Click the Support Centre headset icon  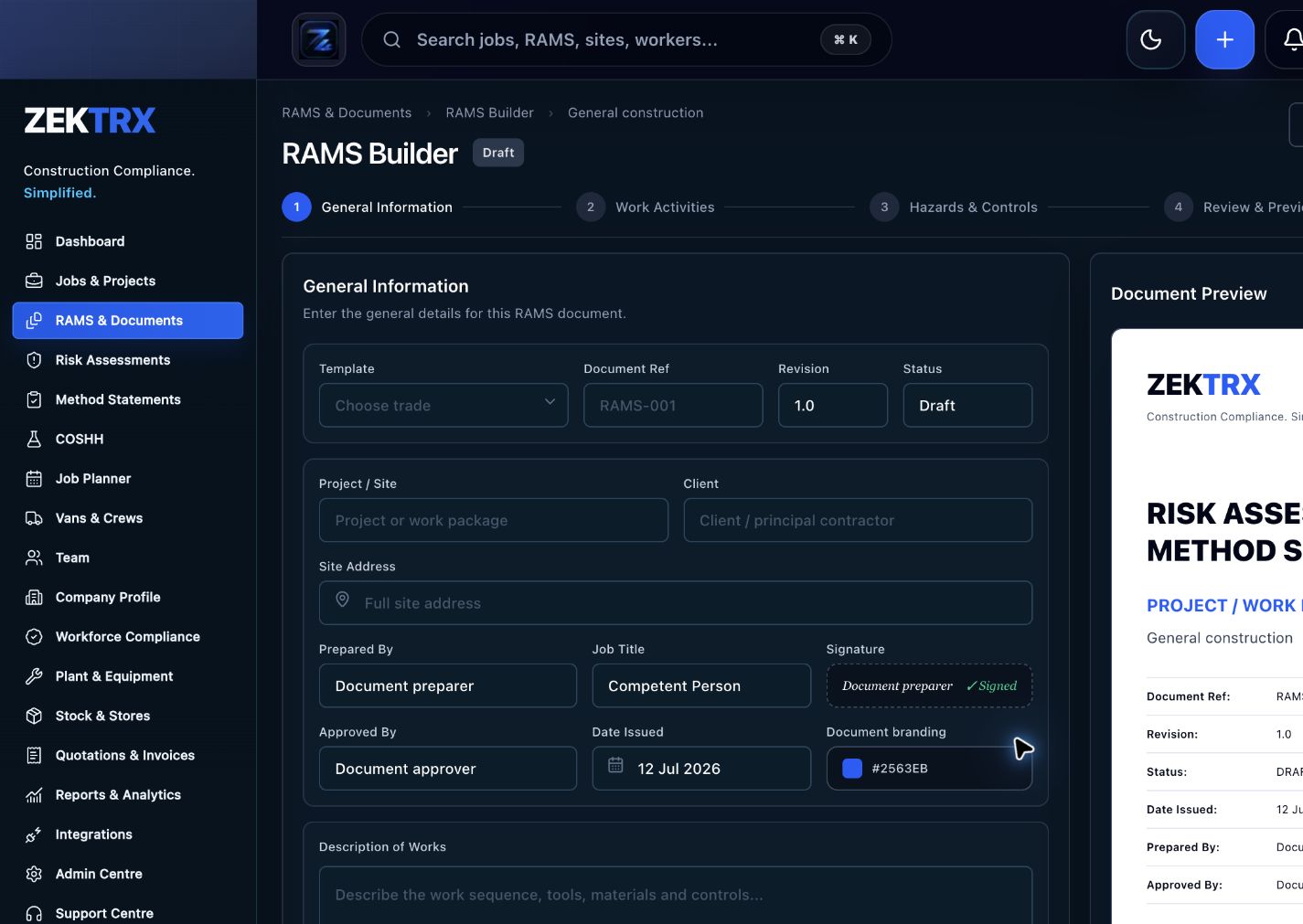click(x=34, y=913)
